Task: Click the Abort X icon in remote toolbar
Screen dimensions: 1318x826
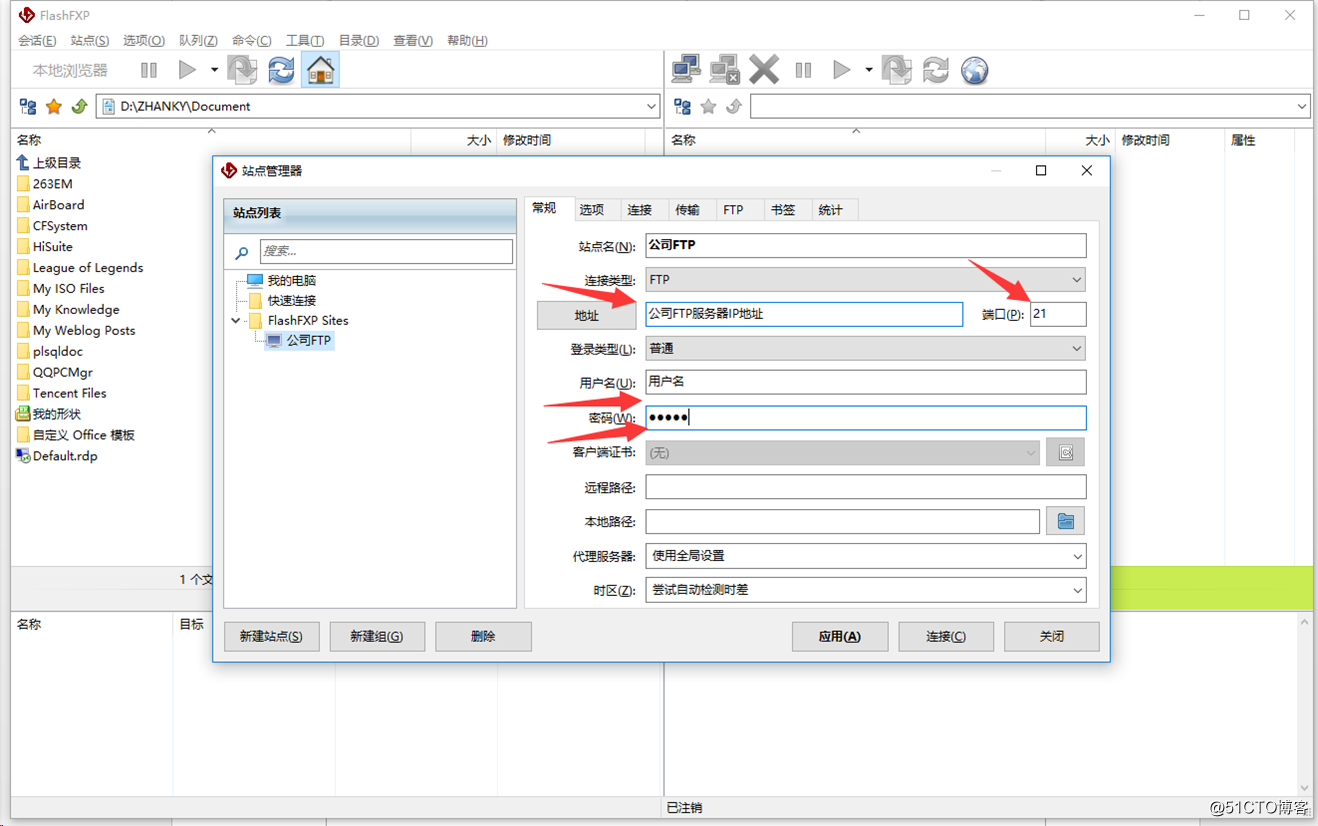Action: tap(764, 70)
